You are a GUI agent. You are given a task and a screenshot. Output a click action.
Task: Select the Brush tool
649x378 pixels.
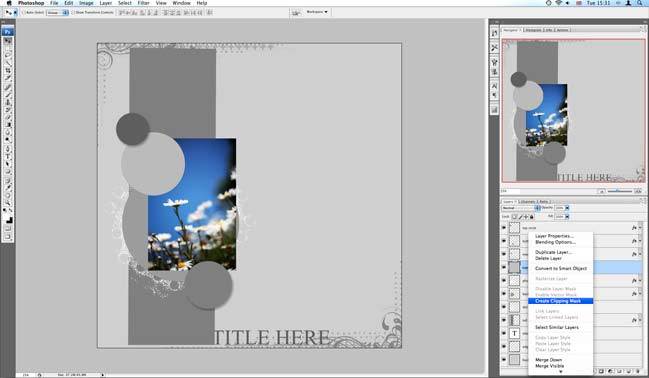point(8,94)
